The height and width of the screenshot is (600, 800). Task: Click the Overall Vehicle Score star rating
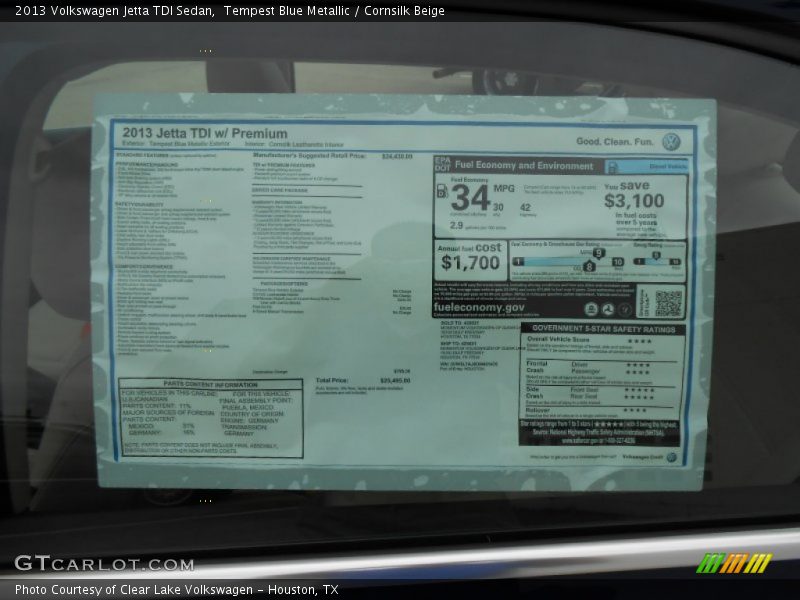click(x=638, y=341)
